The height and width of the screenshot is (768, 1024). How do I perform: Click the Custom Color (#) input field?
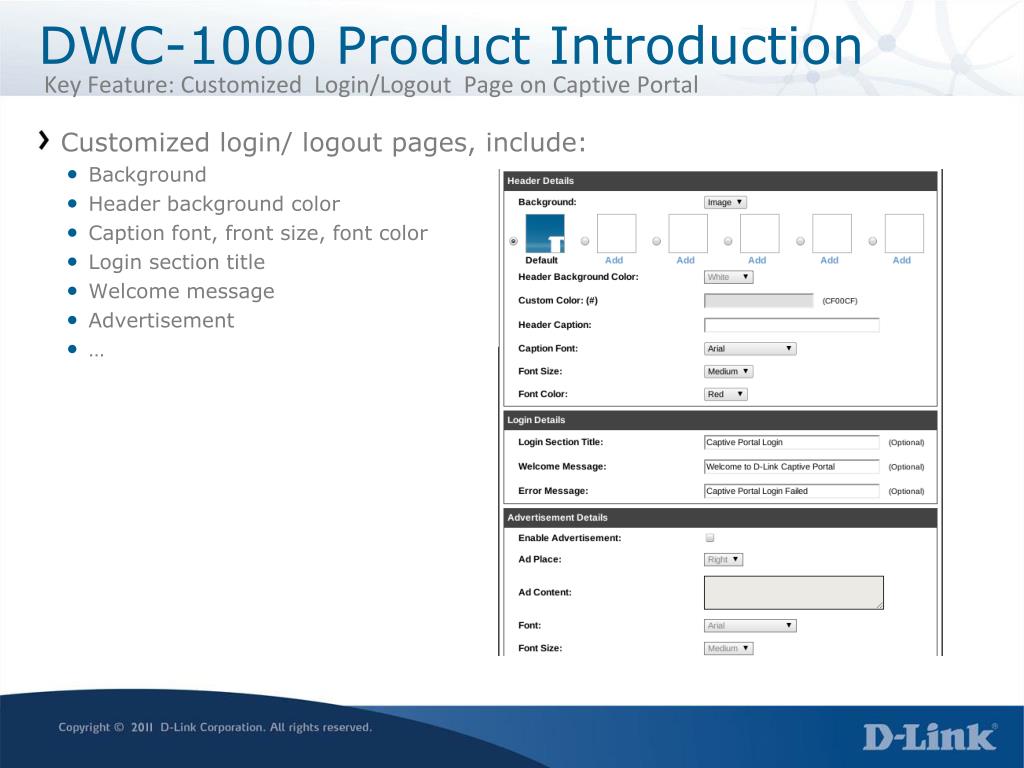pyautogui.click(x=759, y=300)
